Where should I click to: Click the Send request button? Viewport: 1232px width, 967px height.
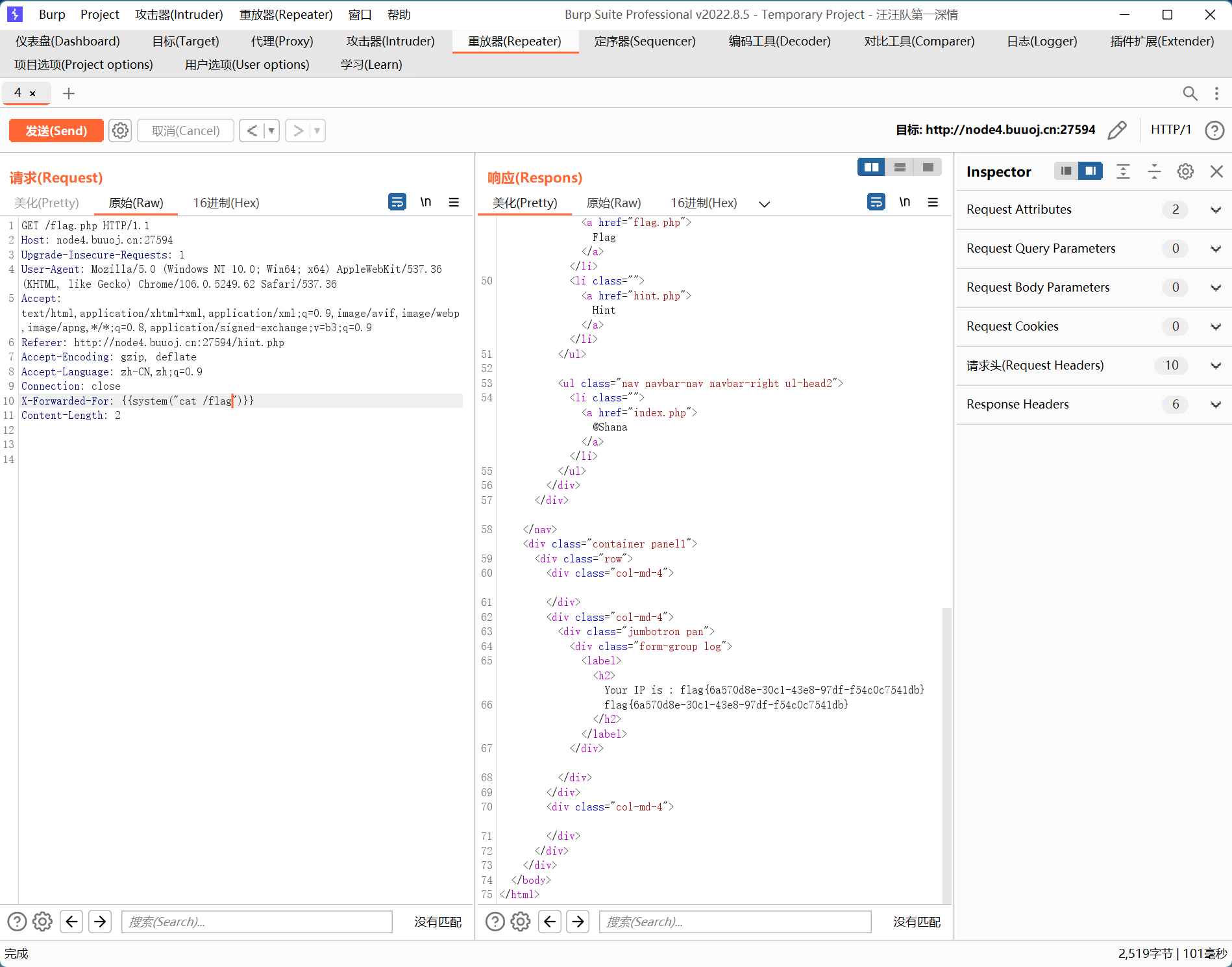click(x=56, y=131)
